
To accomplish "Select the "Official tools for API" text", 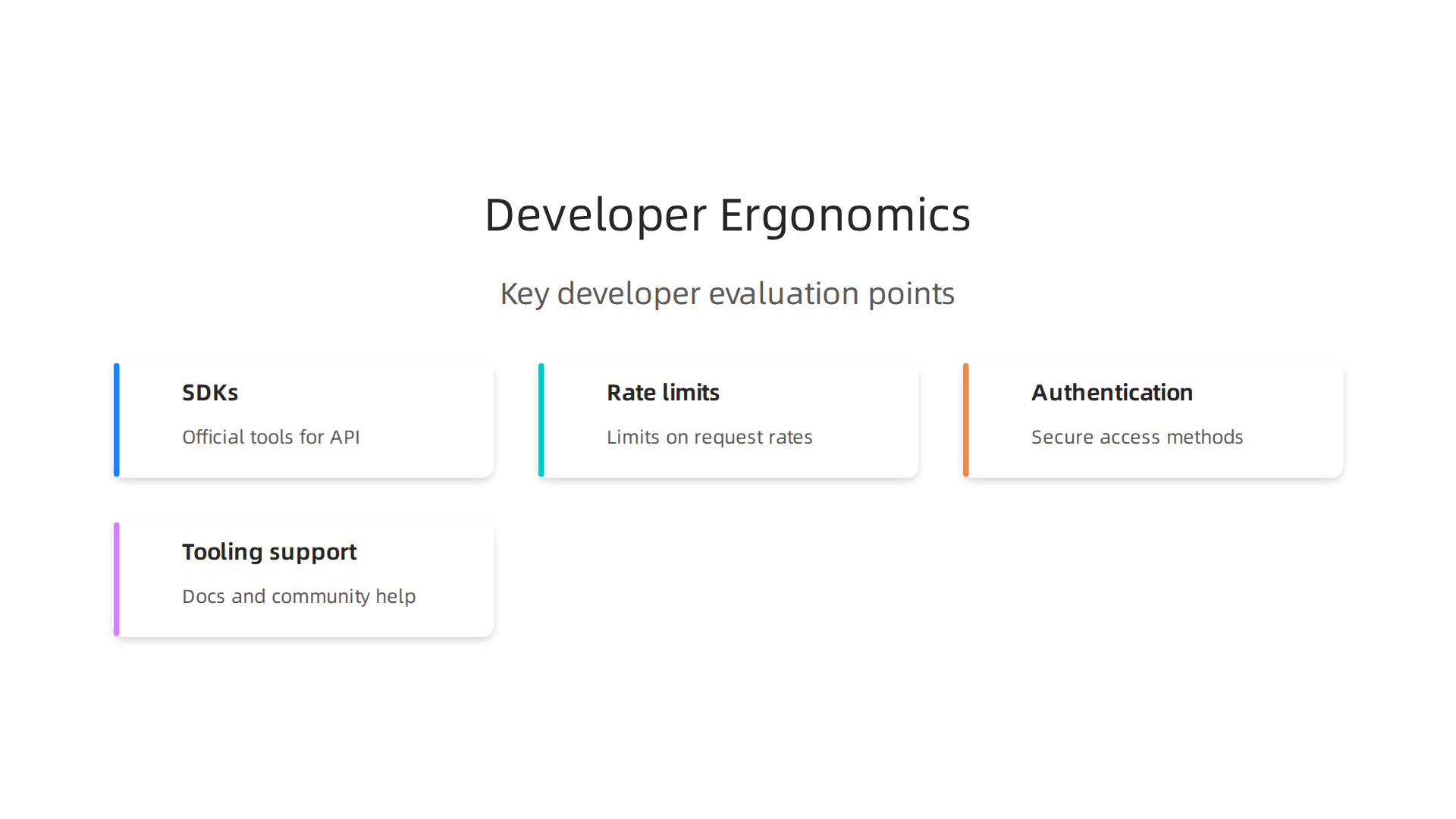I will coord(271,437).
